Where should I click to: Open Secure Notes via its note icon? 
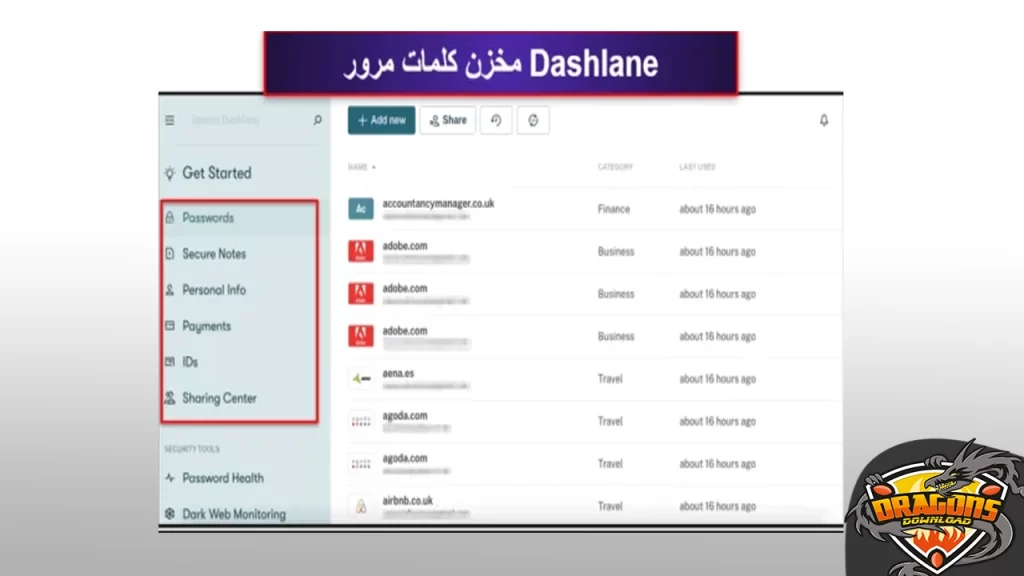pos(172,253)
